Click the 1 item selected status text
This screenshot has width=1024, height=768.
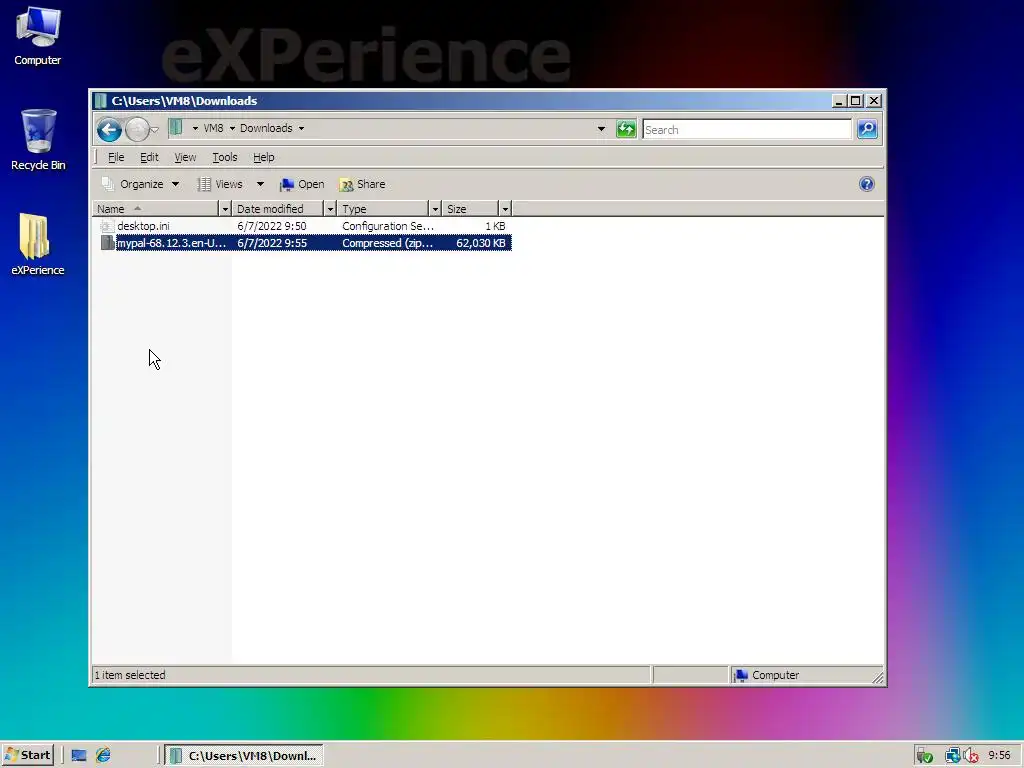coord(130,675)
